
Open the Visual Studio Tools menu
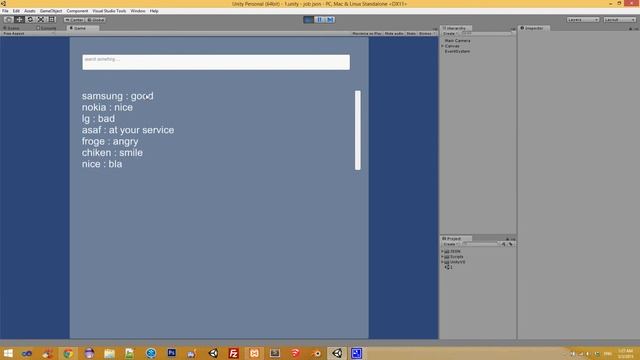click(109, 11)
